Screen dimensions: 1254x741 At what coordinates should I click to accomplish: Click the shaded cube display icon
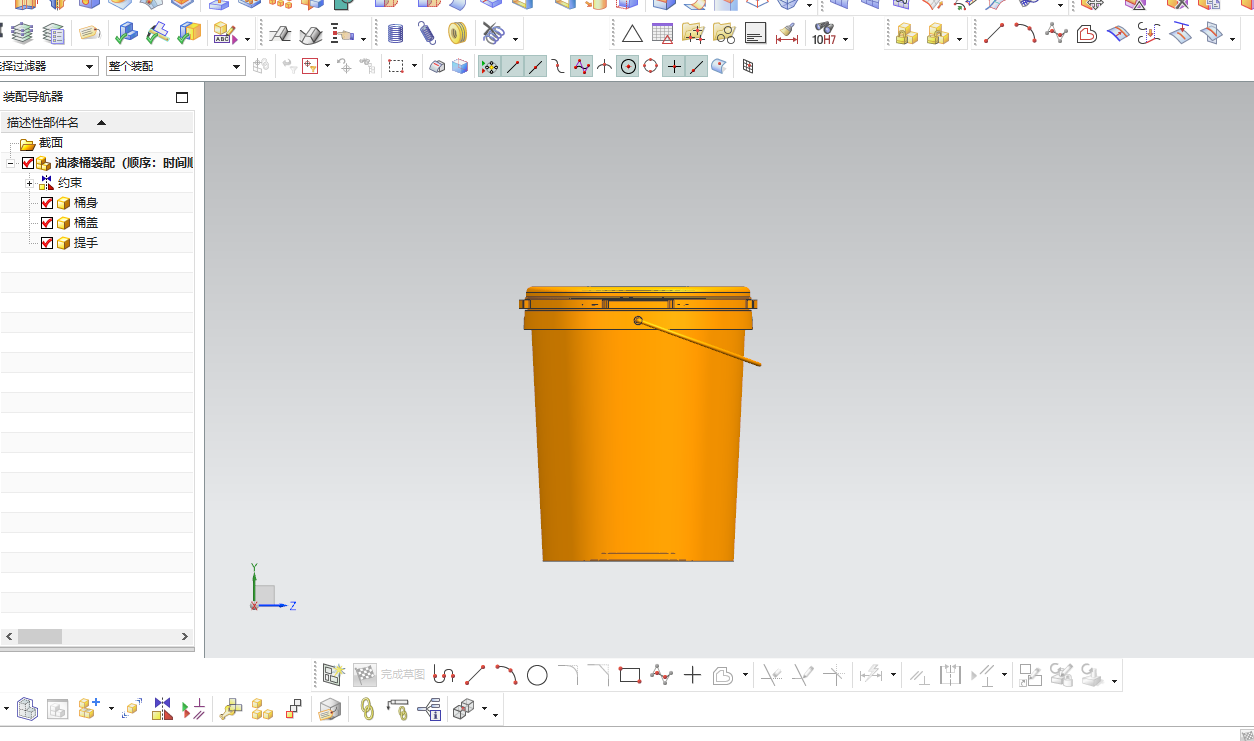[x=460, y=67]
